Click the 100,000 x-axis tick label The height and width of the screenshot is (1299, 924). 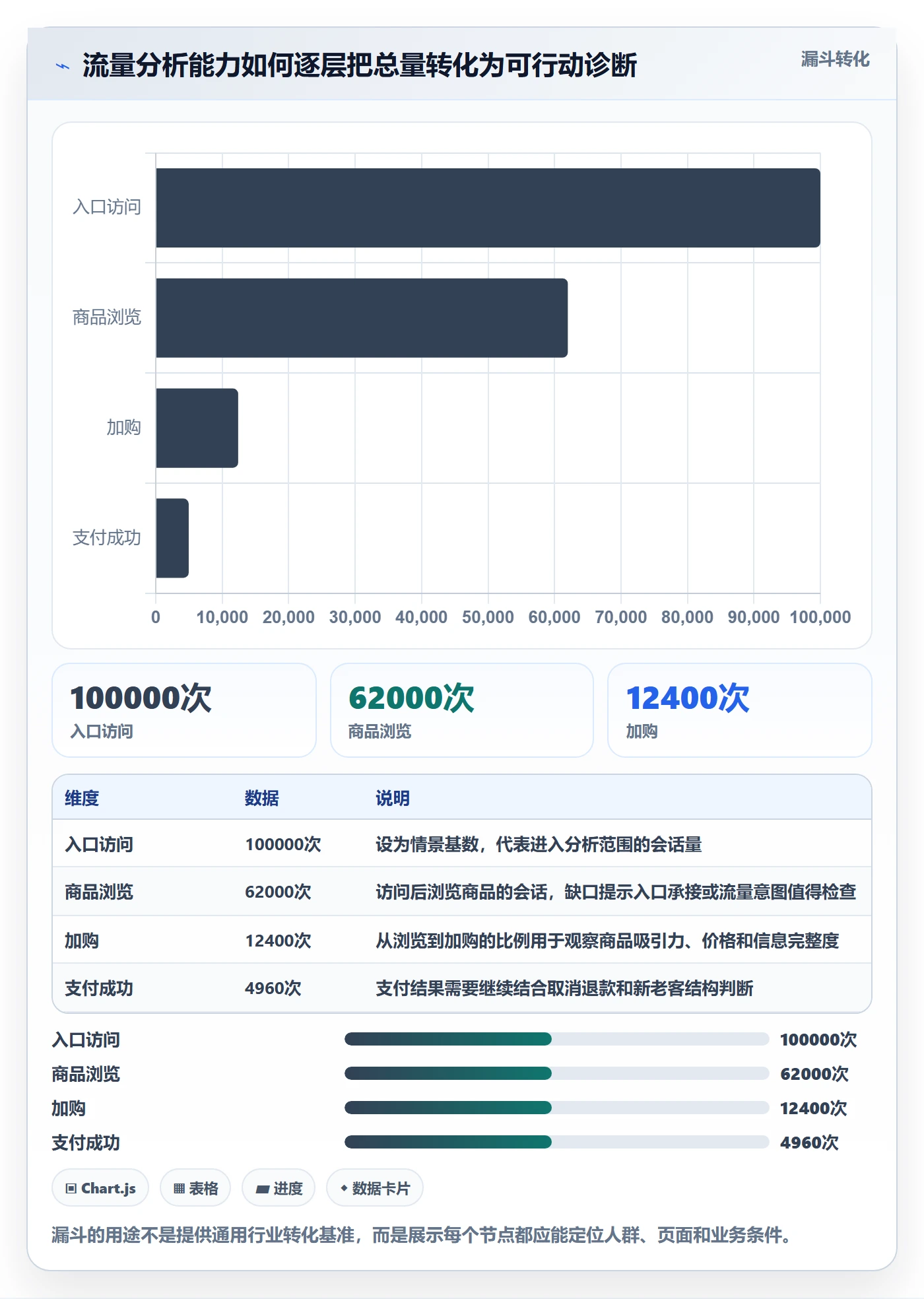click(820, 617)
